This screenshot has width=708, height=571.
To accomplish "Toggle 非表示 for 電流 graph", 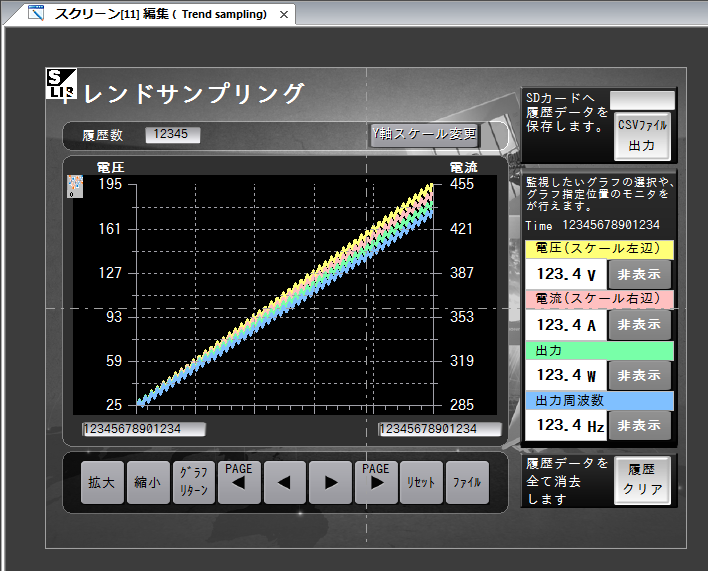I will pyautogui.click(x=640, y=325).
